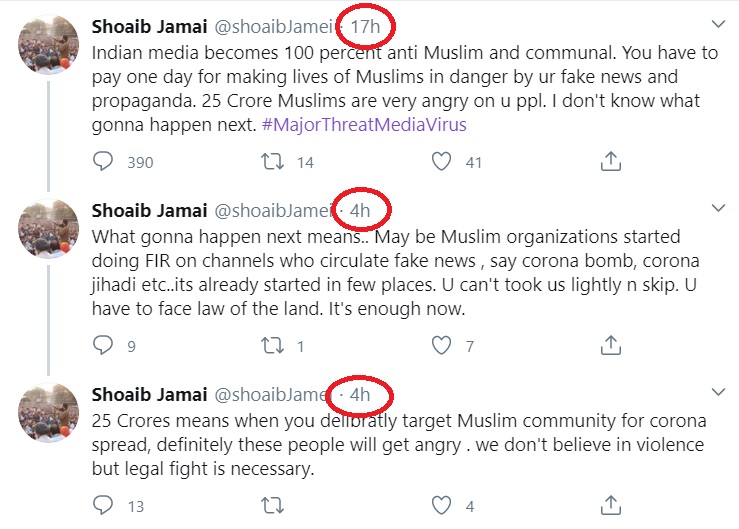Like the tweet with 7 likes
The height and width of the screenshot is (529, 739).
tap(442, 346)
